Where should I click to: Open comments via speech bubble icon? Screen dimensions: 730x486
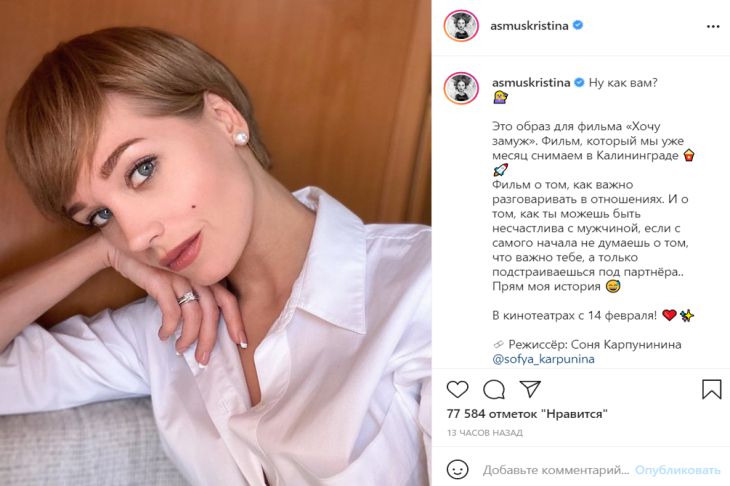pos(493,390)
